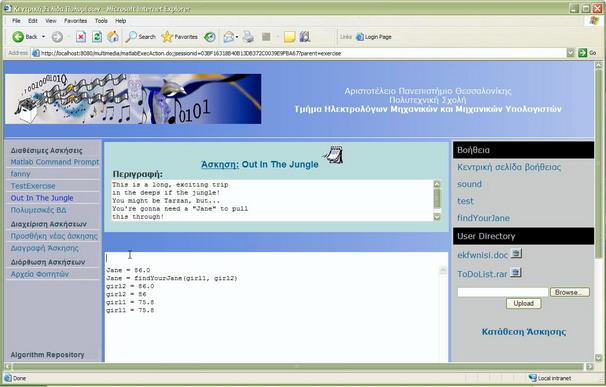606x387 pixels.
Task: Open the findYourJane help link
Action: click(x=483, y=218)
